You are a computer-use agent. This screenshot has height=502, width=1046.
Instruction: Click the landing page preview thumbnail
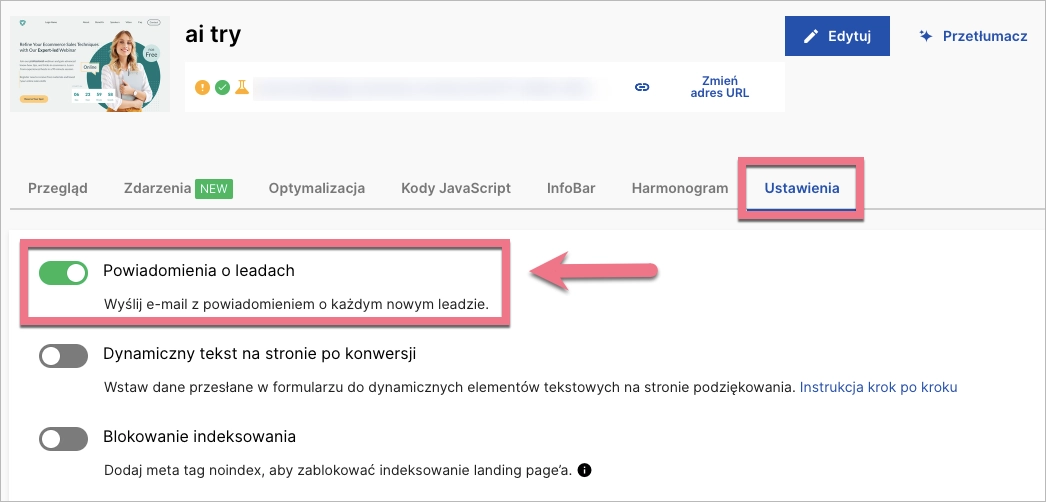click(x=91, y=62)
